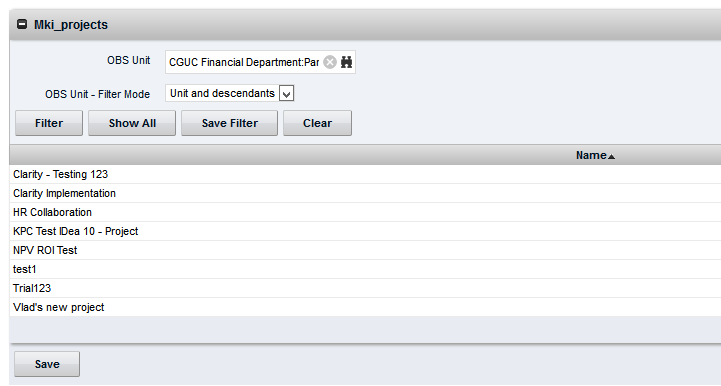Click the Clear filter button
The height and width of the screenshot is (386, 721).
click(317, 123)
